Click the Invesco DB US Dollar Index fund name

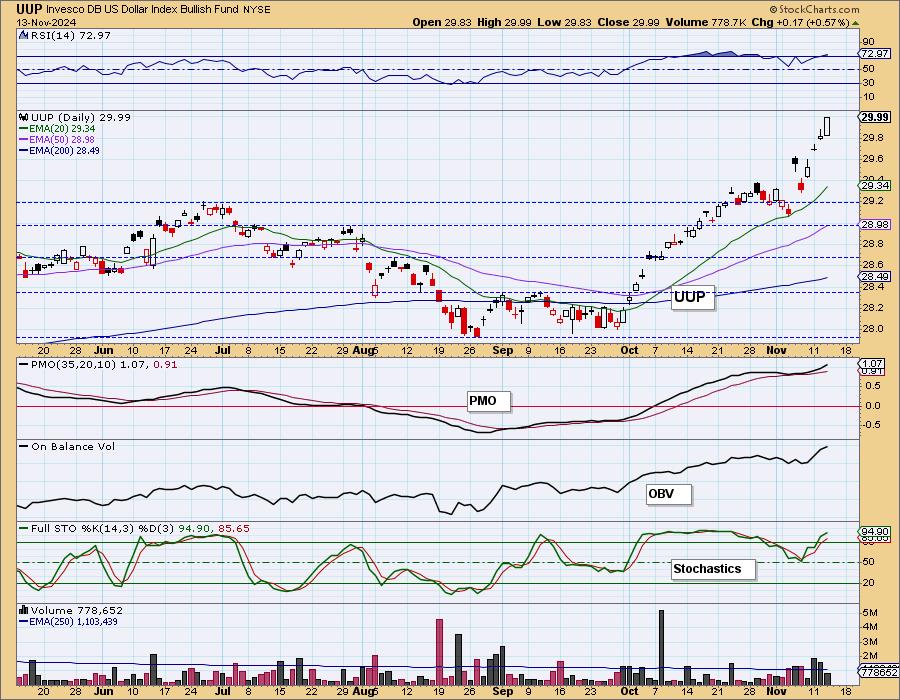pos(142,10)
